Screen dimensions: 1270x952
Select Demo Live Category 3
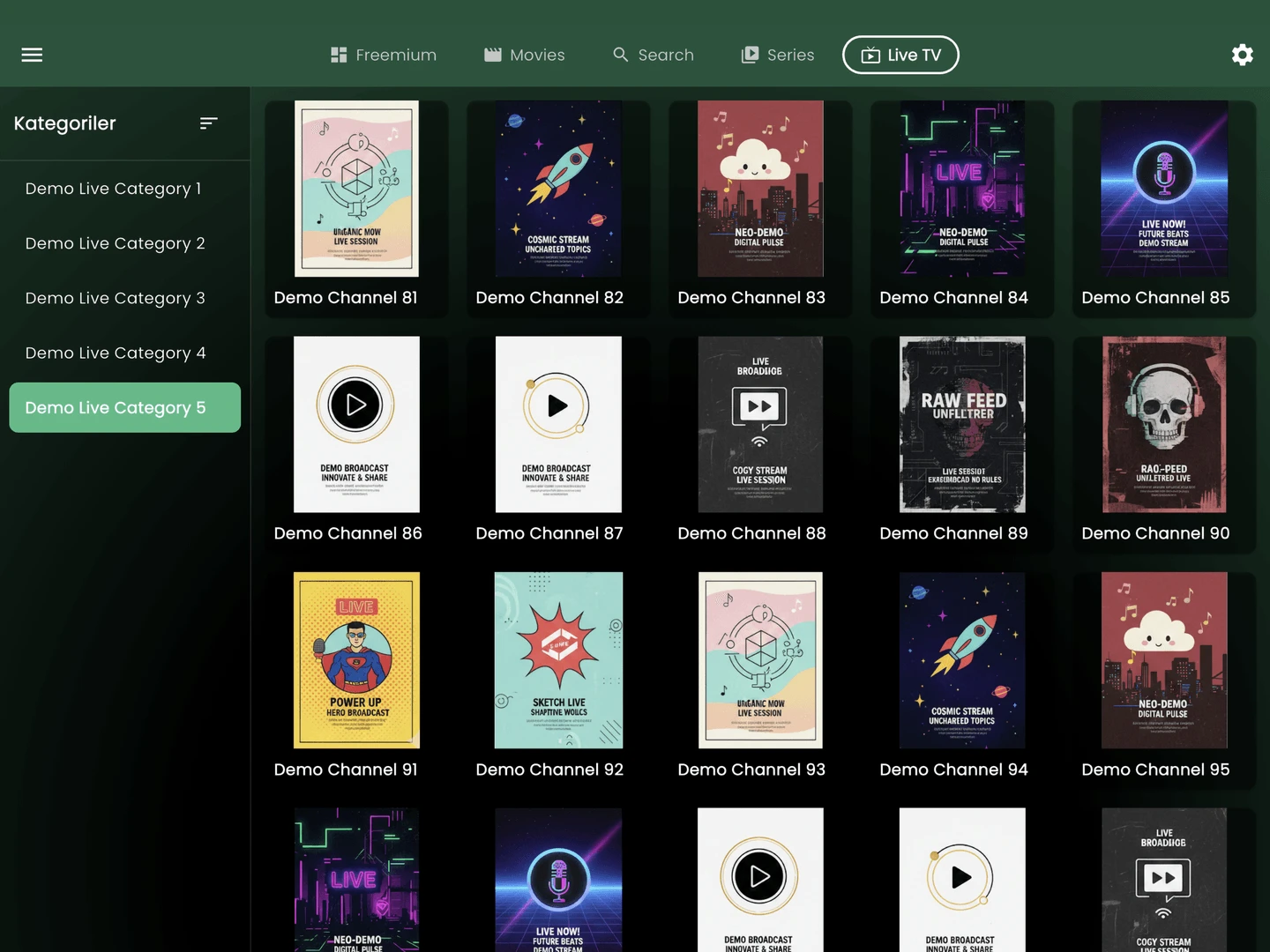coord(125,298)
